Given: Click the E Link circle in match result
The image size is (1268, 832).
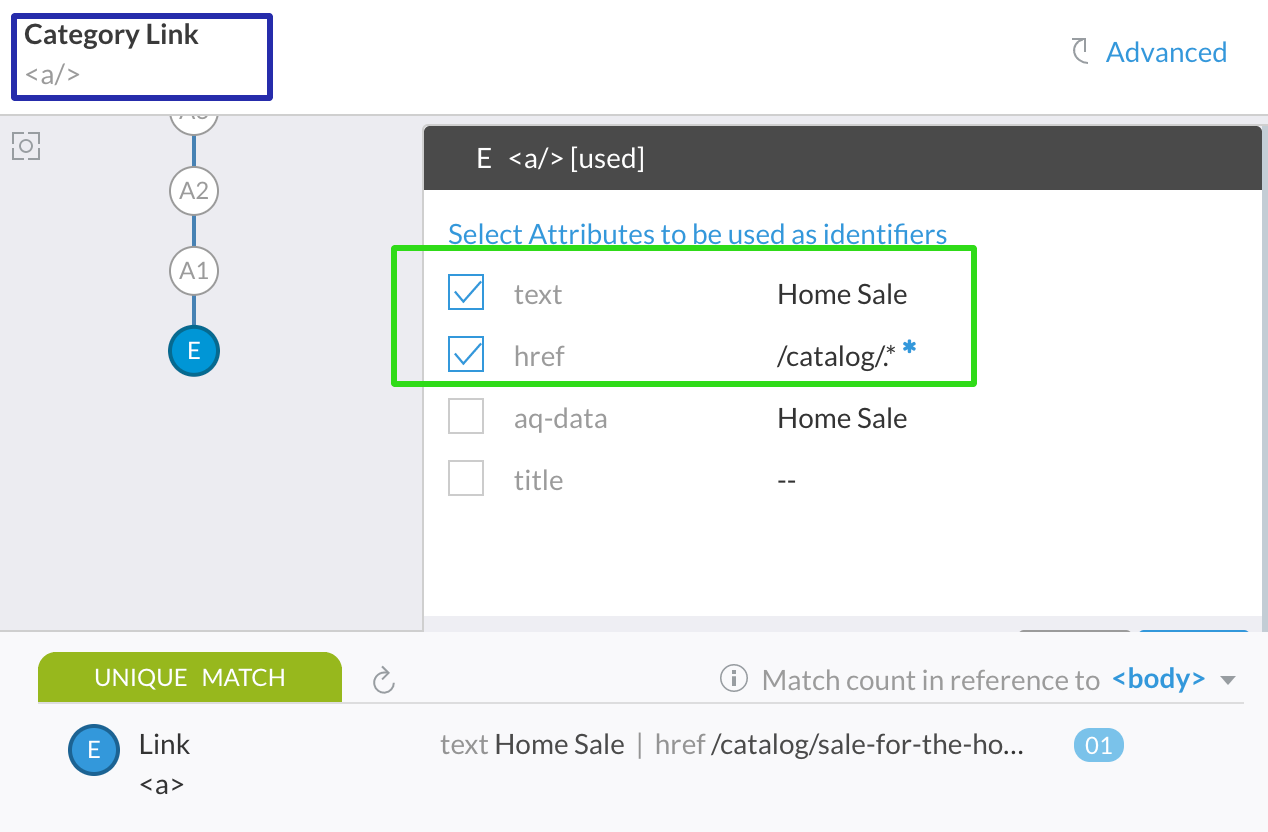Looking at the screenshot, I should point(94,750).
